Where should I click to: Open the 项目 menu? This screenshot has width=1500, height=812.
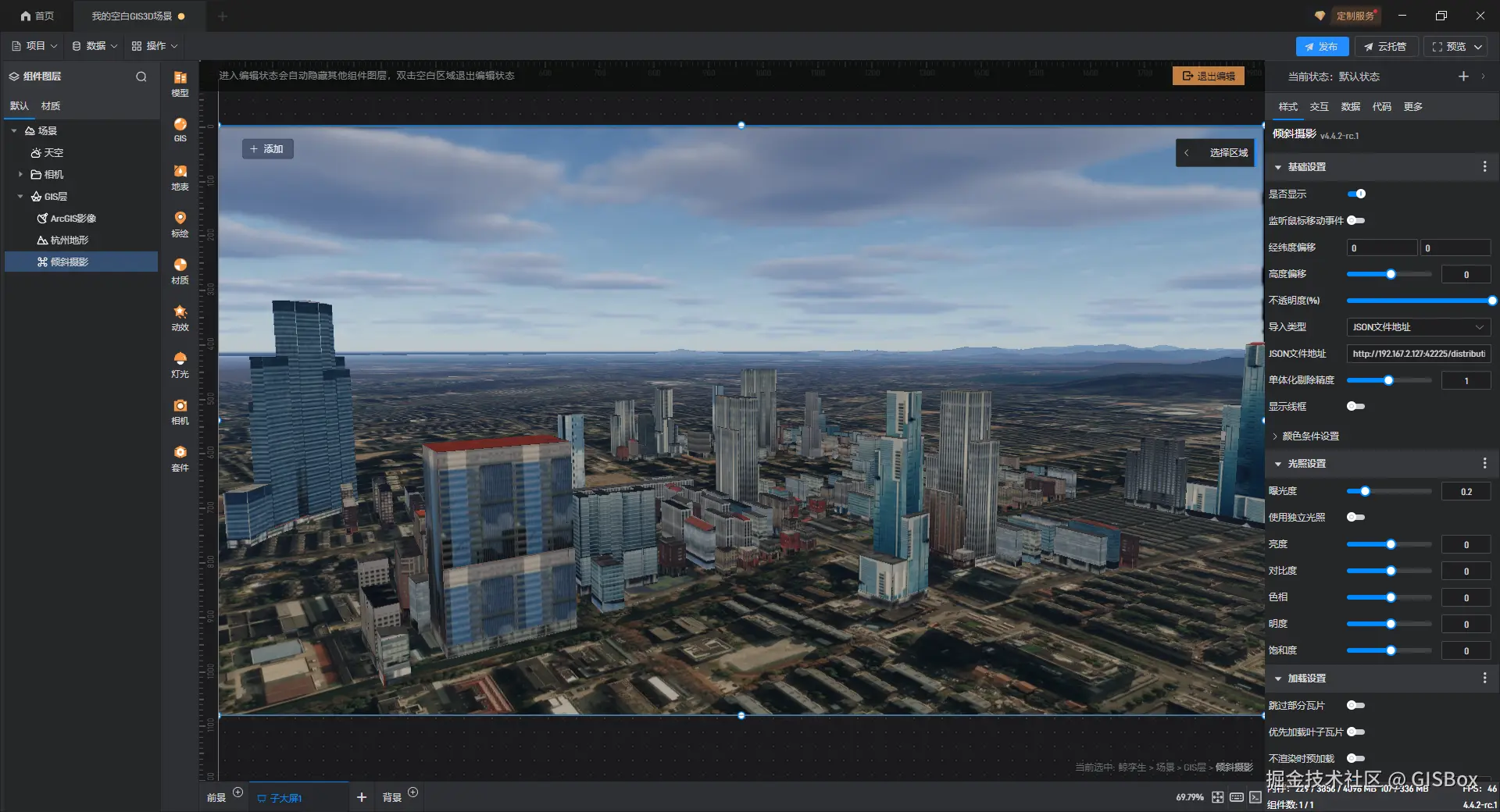(34, 46)
